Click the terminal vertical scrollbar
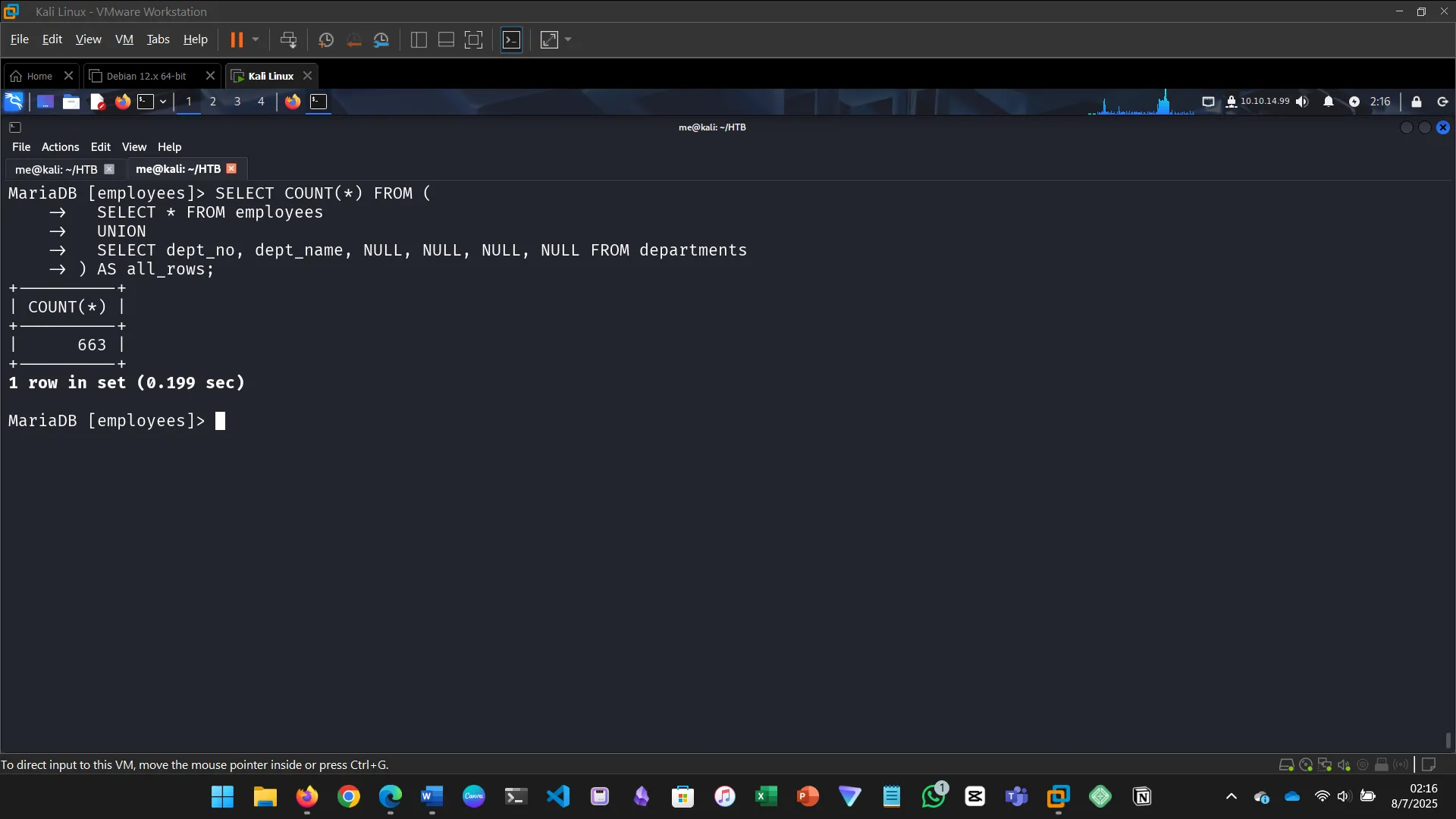The height and width of the screenshot is (819, 1456). (x=1448, y=739)
